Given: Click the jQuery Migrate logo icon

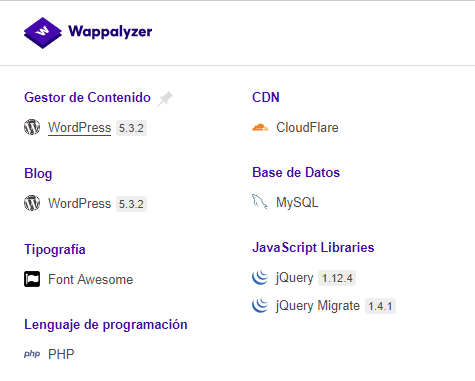Looking at the screenshot, I should (x=260, y=305).
